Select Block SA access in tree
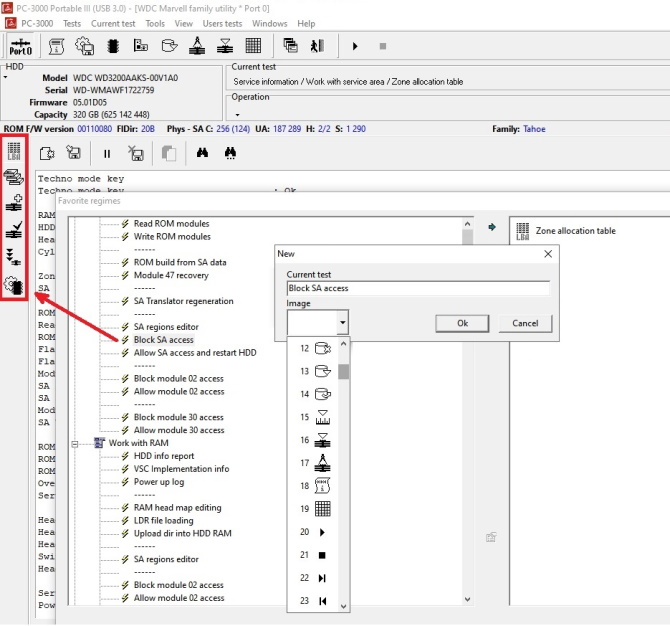 163,340
